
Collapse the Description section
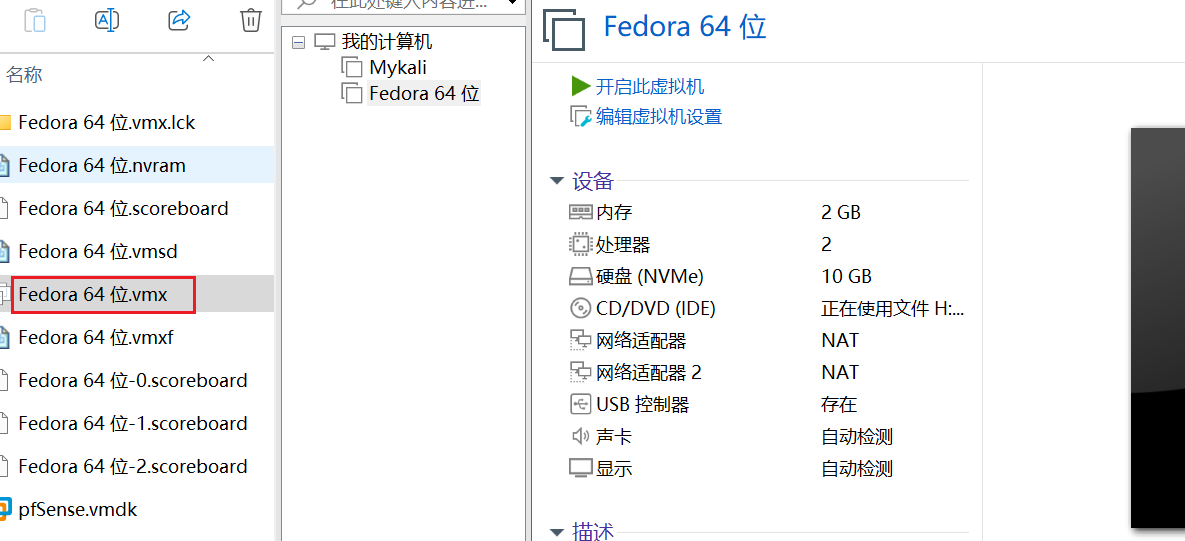point(557,531)
